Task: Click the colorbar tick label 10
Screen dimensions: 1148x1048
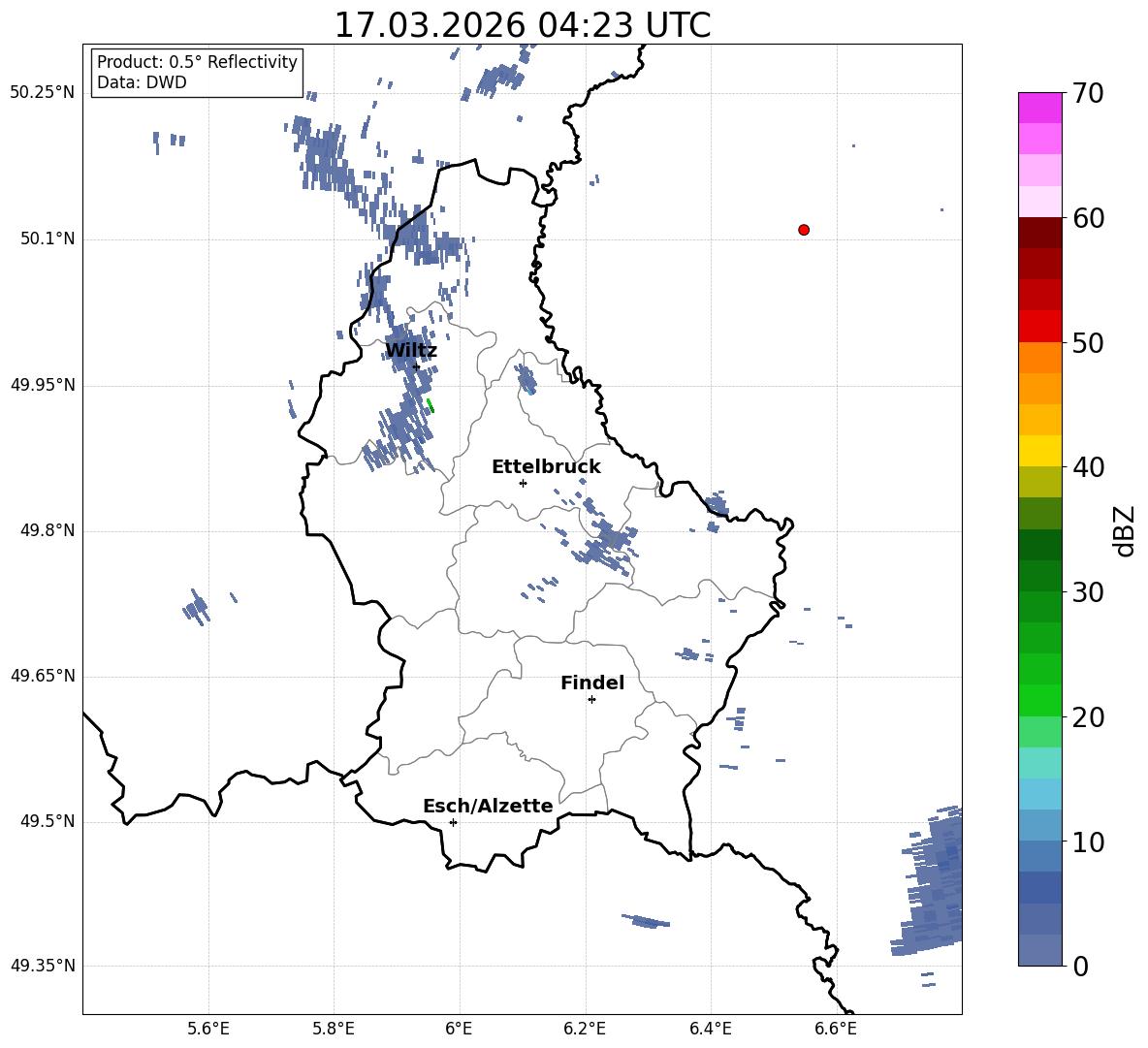Action: pyautogui.click(x=1088, y=842)
